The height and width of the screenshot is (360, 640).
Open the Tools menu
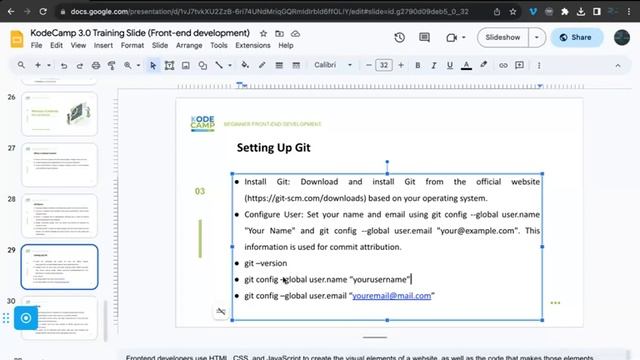pyautogui.click(x=219, y=45)
